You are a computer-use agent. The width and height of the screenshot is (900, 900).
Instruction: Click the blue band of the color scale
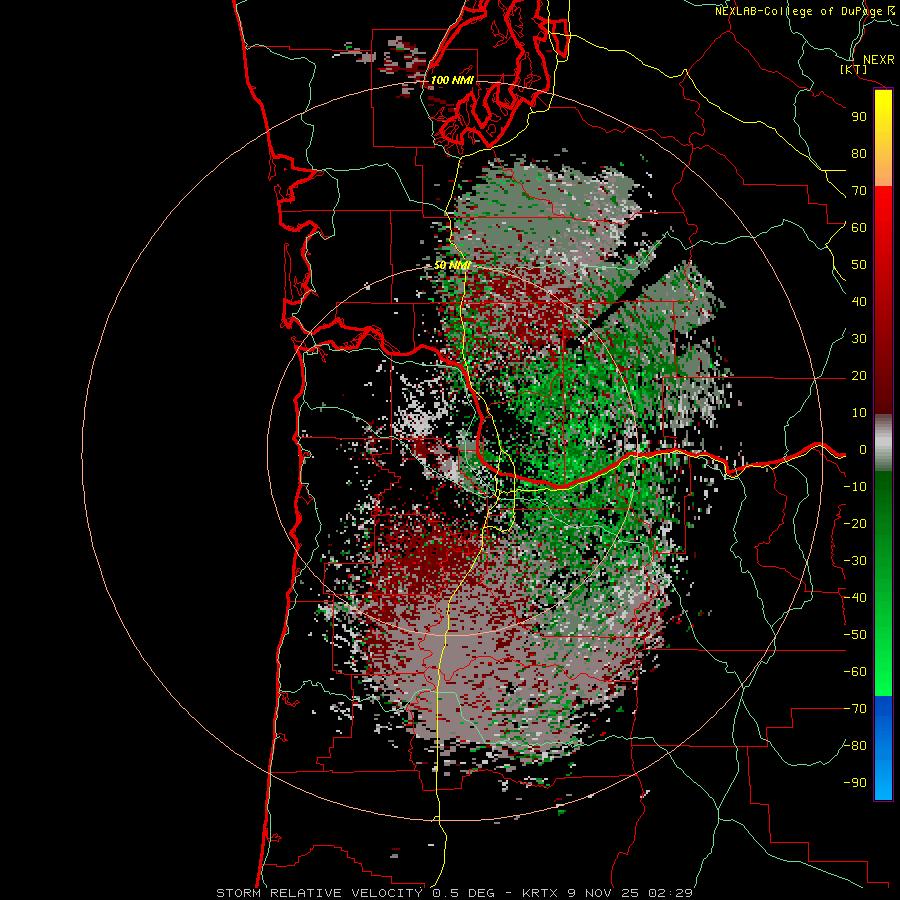(883, 748)
